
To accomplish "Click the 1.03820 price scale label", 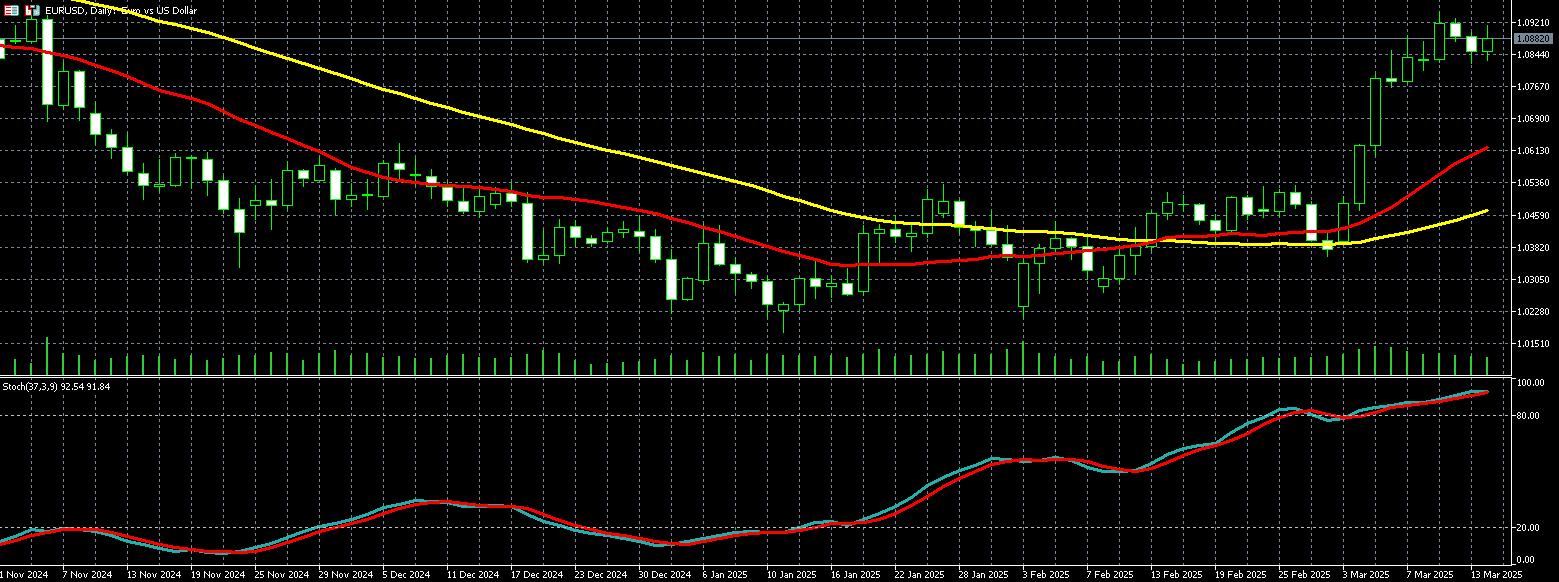I will 1534,247.
